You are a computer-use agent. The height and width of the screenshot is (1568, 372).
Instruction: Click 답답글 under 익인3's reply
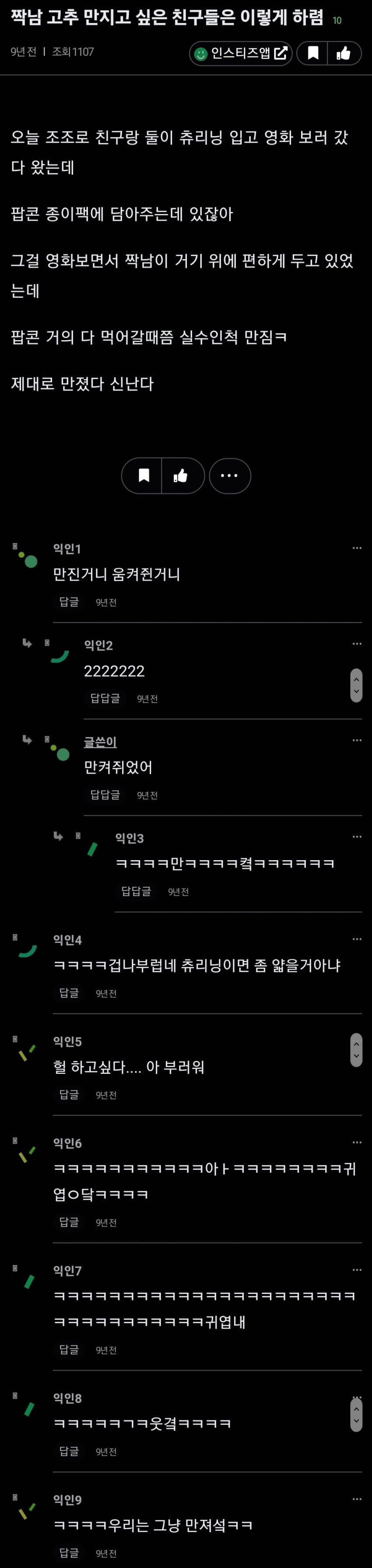136,891
